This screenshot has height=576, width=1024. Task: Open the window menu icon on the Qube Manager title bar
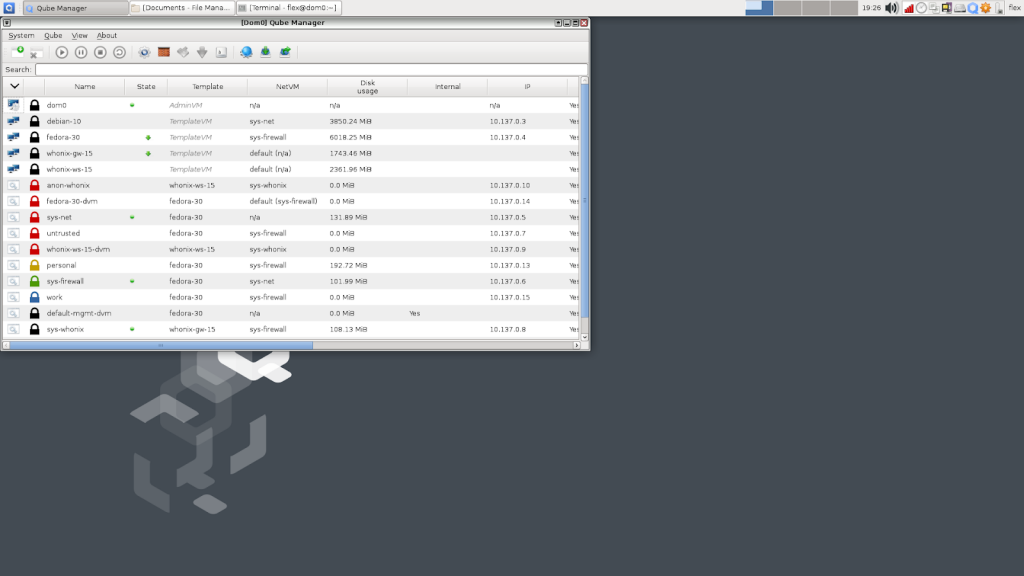pos(7,23)
